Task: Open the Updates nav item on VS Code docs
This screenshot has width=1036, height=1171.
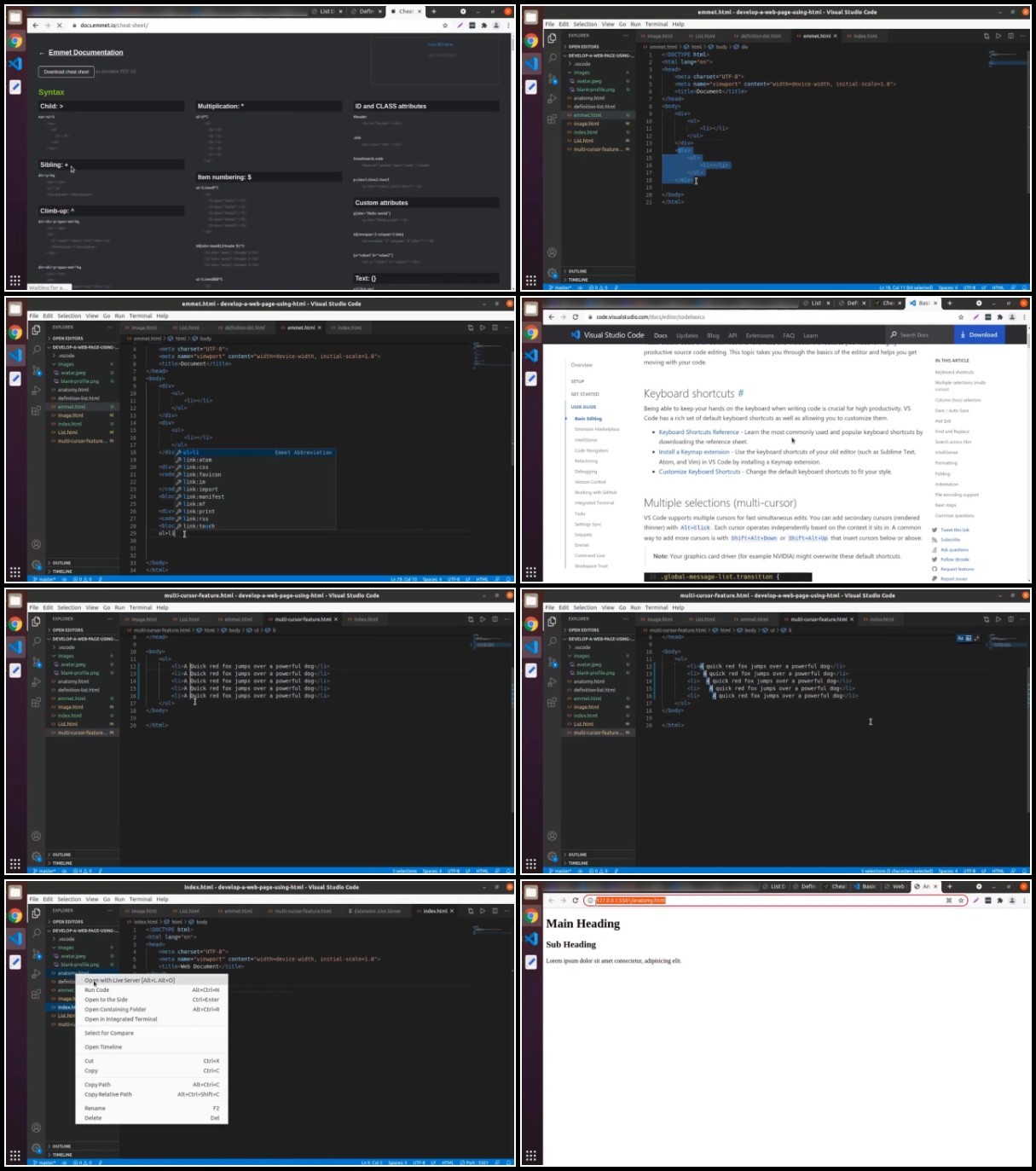Action: coord(687,335)
